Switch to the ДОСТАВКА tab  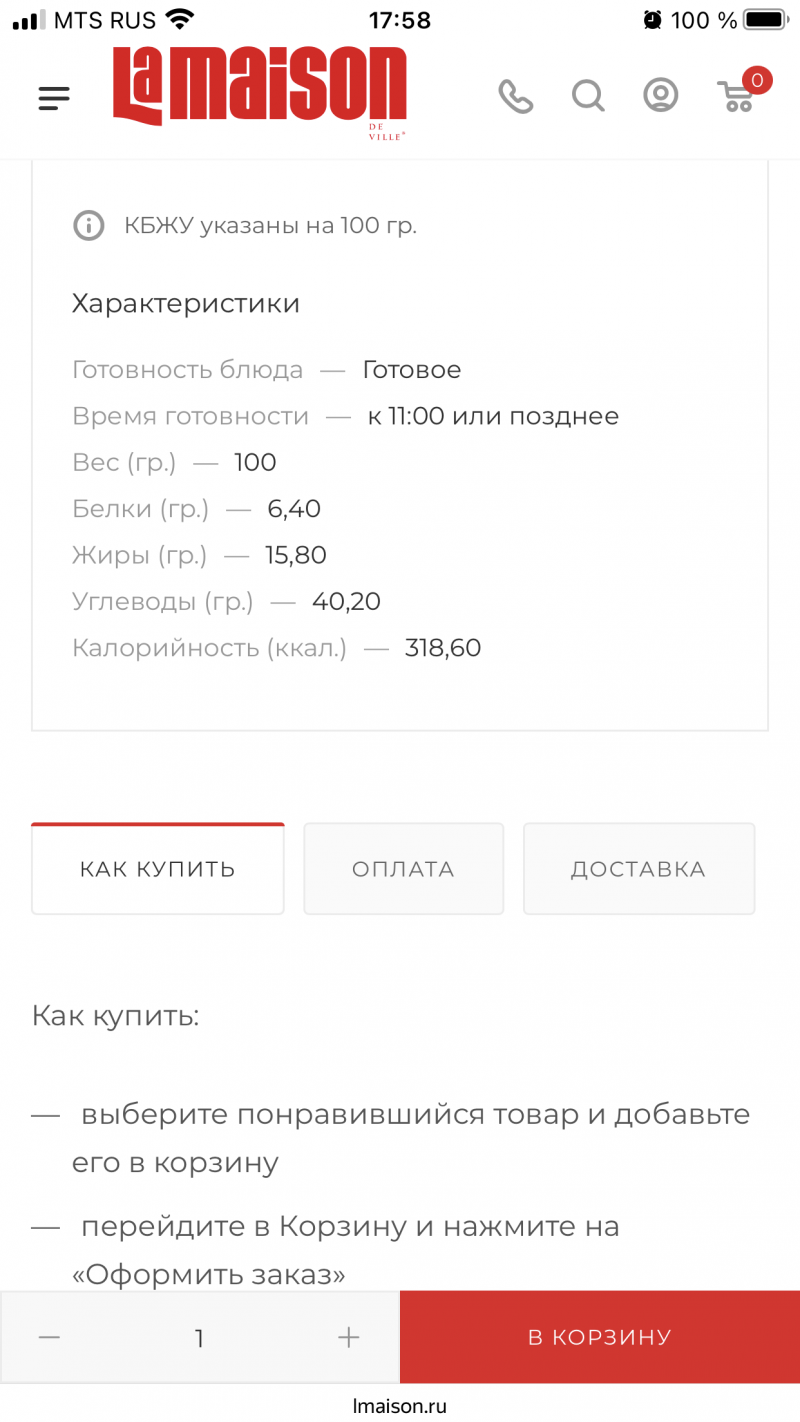point(638,869)
